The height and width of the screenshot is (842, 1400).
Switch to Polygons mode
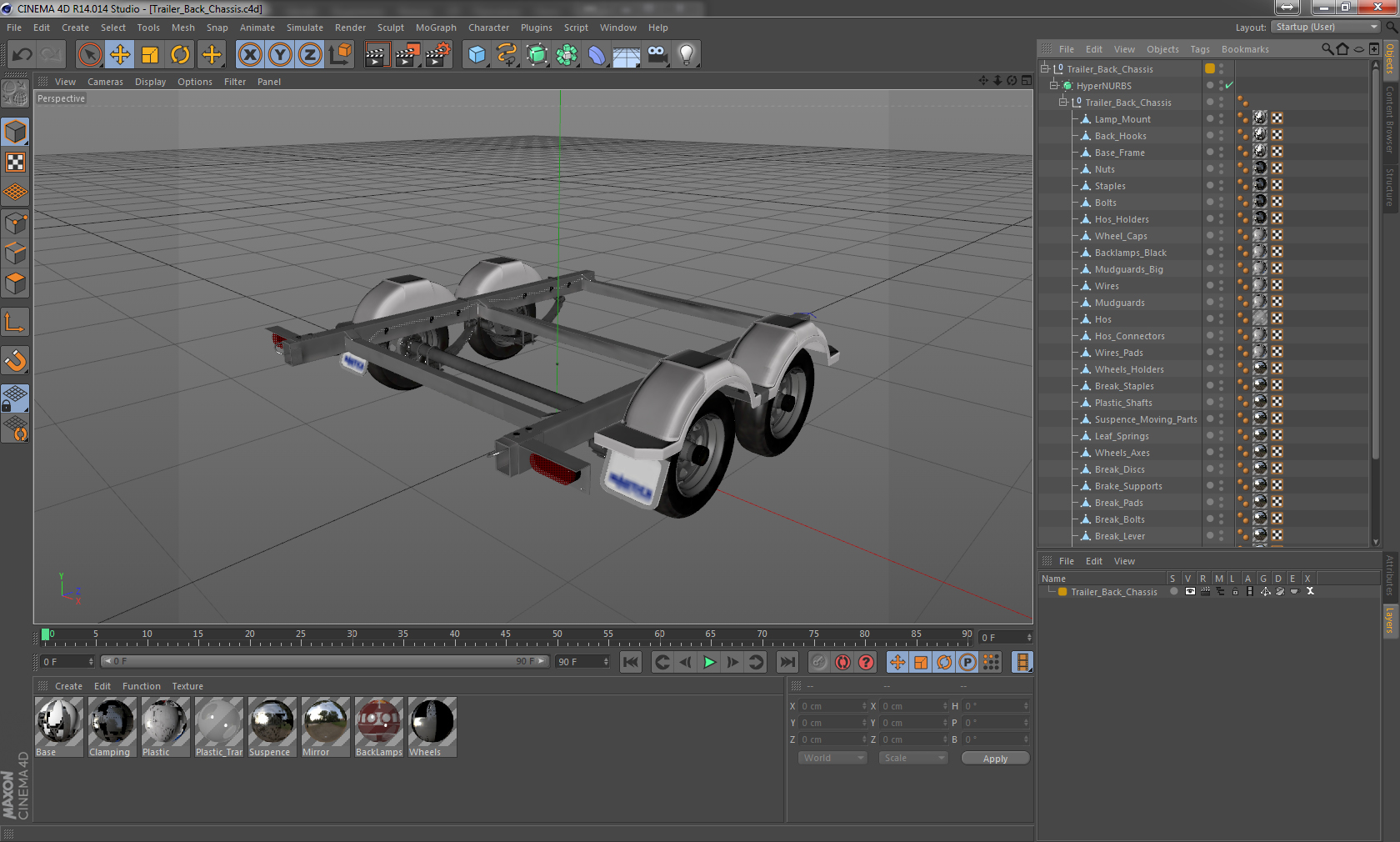(x=15, y=283)
